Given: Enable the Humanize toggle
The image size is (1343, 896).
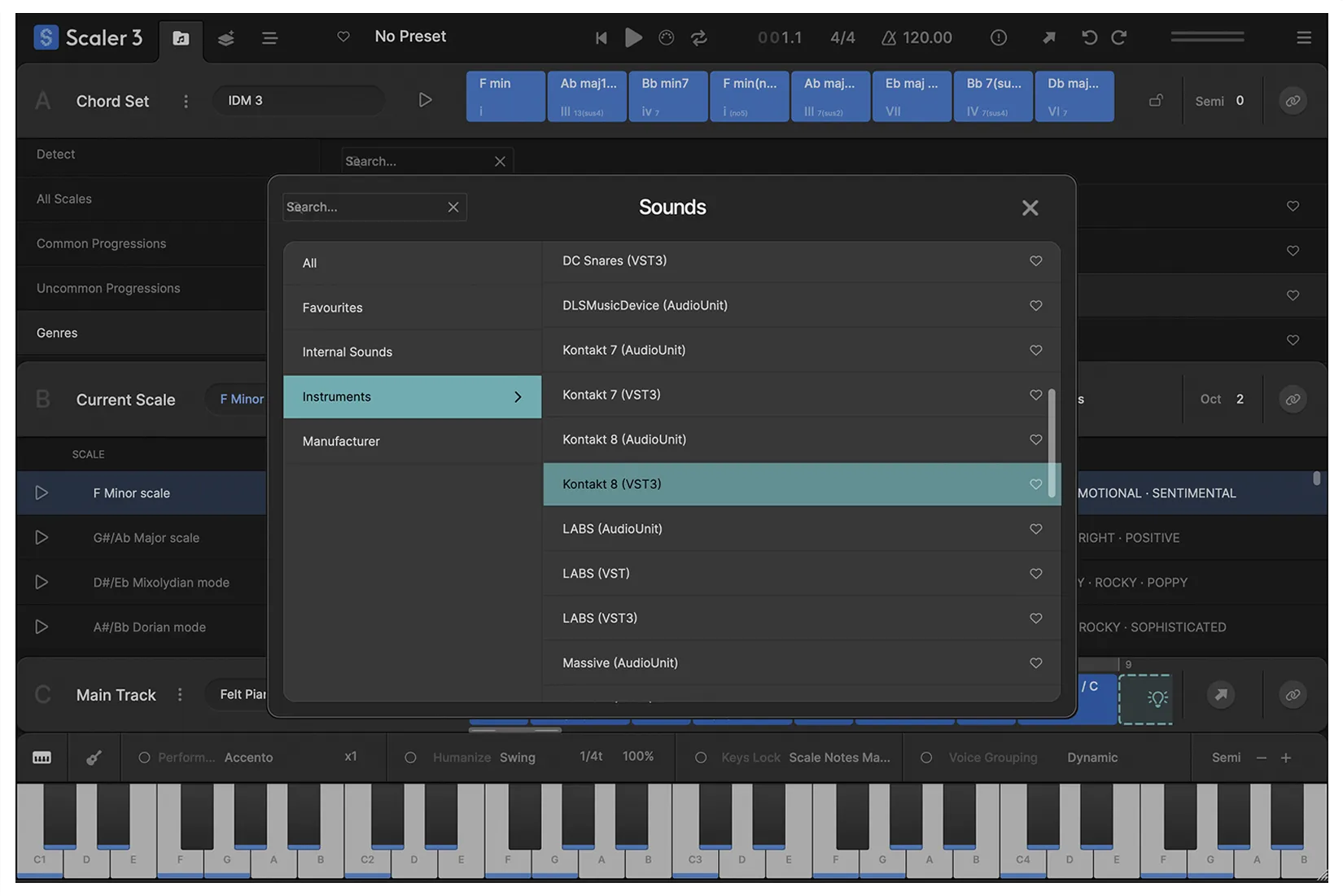Looking at the screenshot, I should click(410, 758).
